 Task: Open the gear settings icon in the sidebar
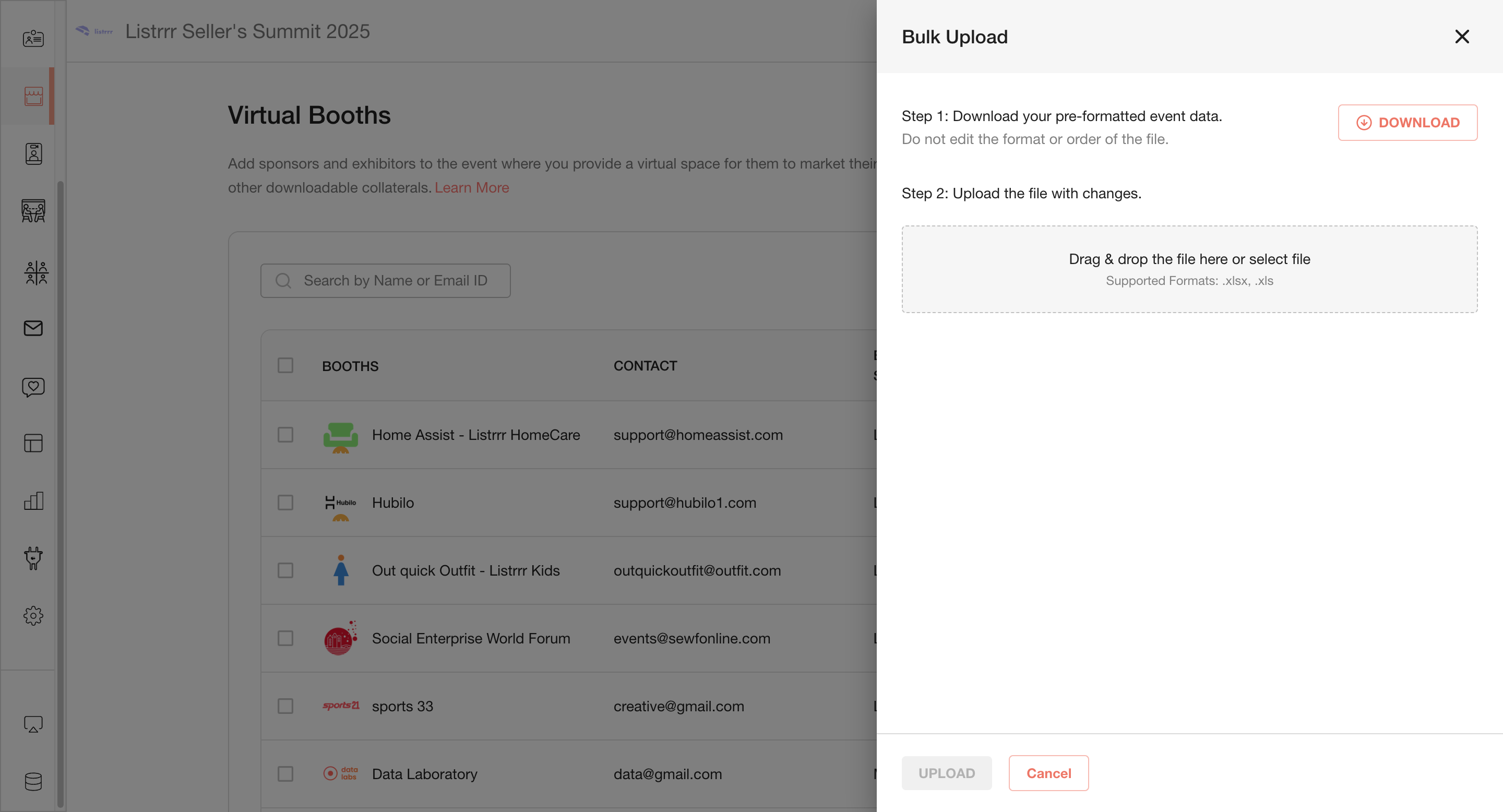(33, 615)
